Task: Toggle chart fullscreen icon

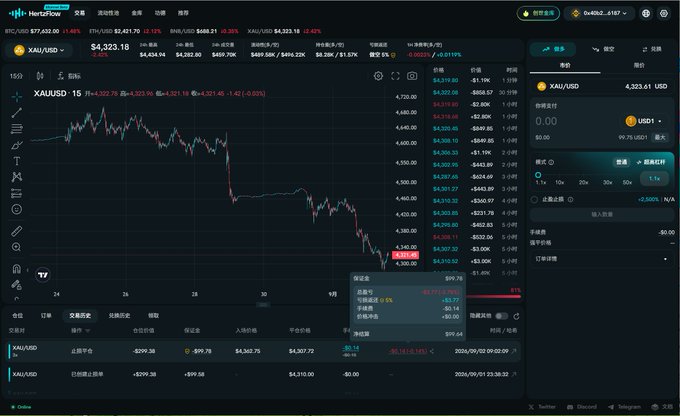Action: click(x=395, y=76)
